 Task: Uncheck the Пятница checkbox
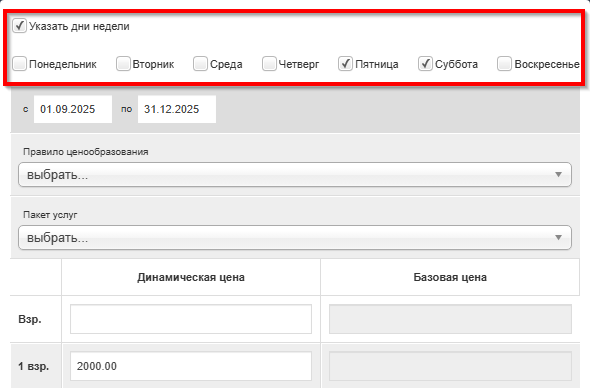tap(345, 64)
